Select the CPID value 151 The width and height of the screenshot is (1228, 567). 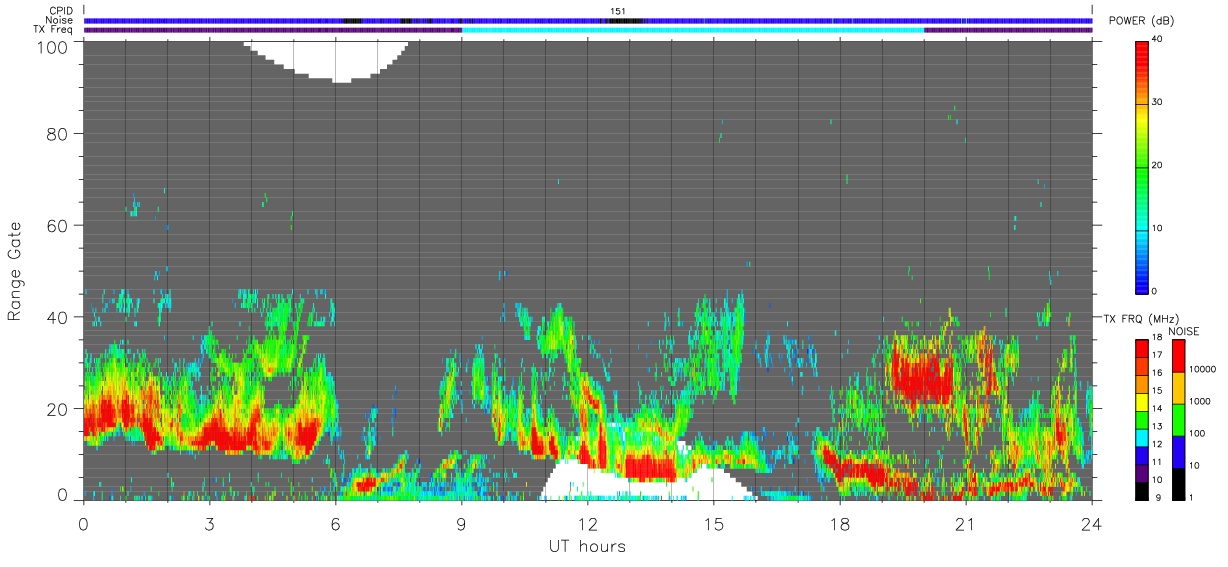pos(618,11)
